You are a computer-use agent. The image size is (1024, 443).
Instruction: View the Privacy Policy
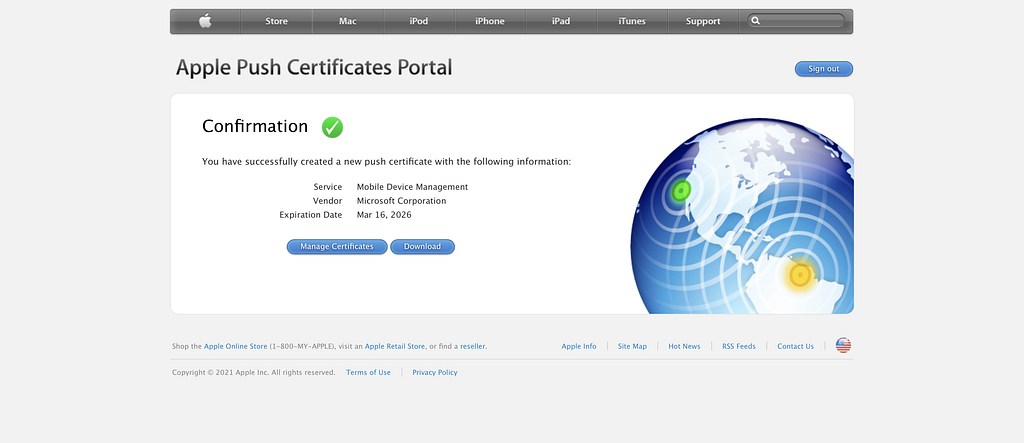[x=435, y=372]
